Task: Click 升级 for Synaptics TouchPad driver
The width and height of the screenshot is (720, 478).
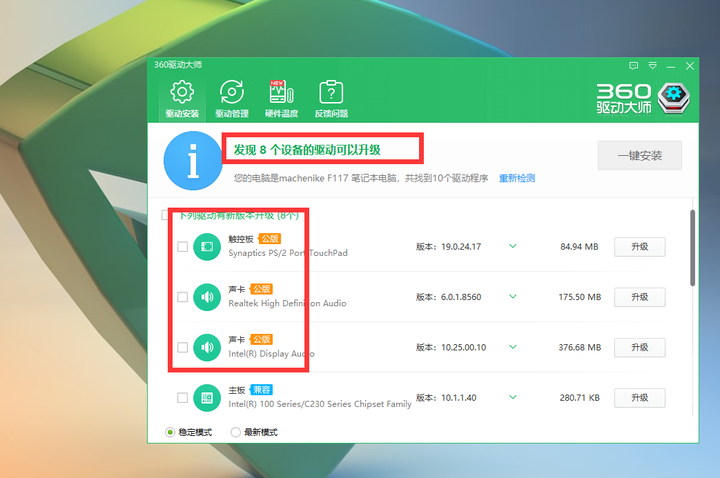Action: pyautogui.click(x=640, y=247)
